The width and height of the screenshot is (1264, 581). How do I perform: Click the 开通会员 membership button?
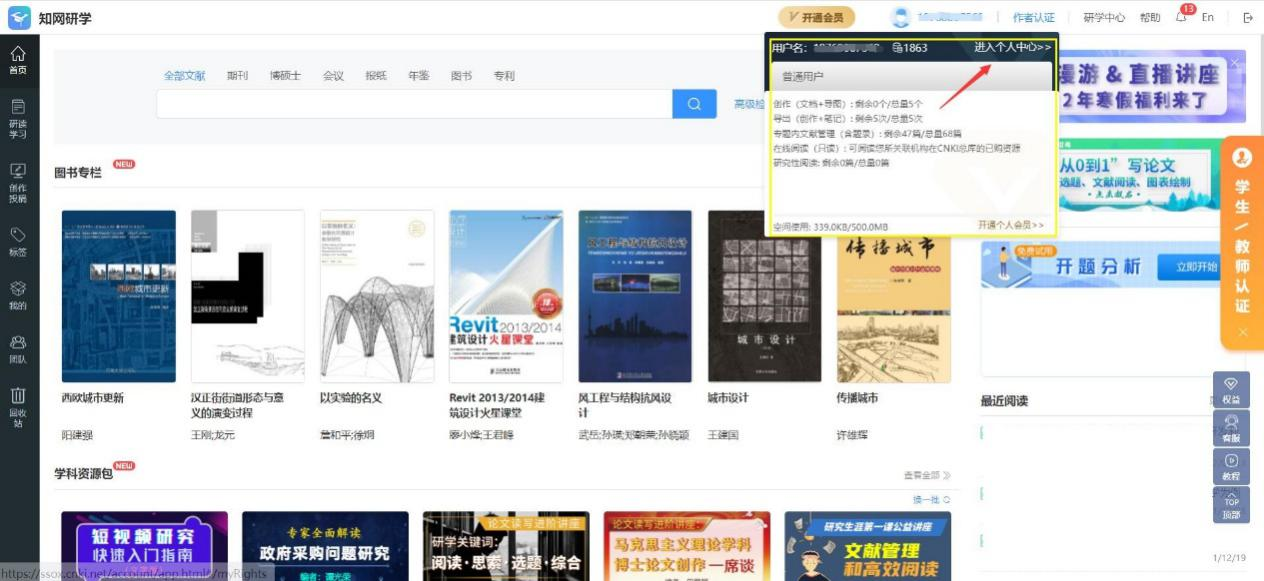(x=816, y=17)
